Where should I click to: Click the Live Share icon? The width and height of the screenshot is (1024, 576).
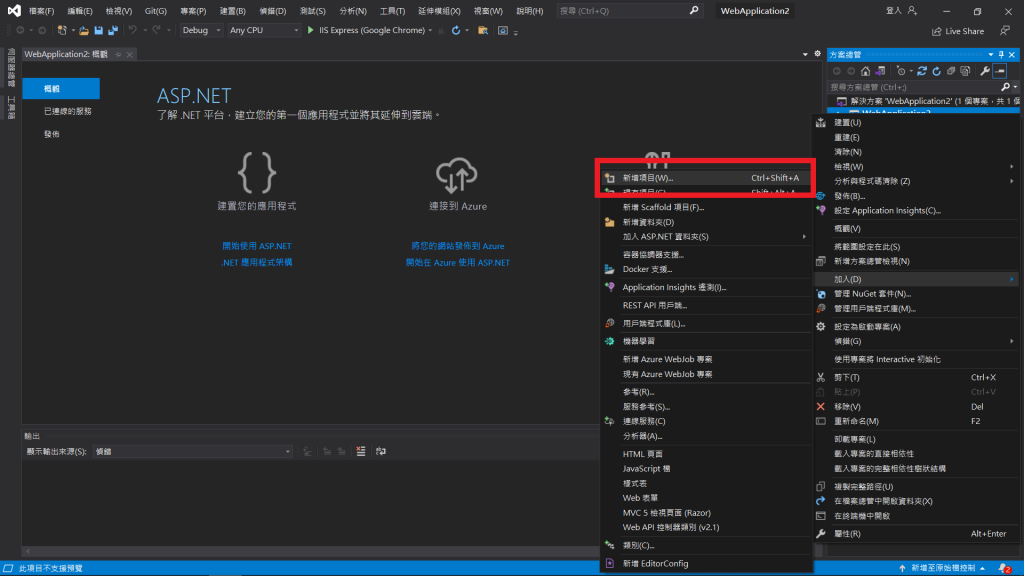point(936,31)
